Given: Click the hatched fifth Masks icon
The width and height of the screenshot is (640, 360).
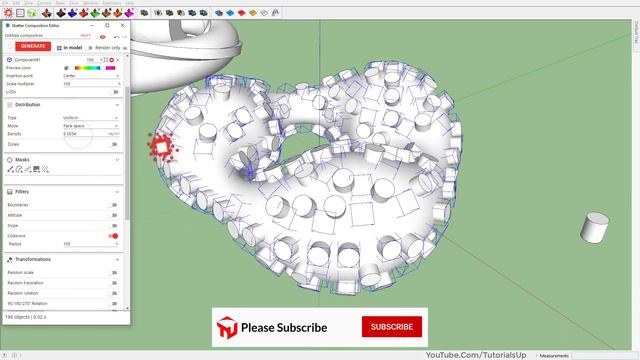Looking at the screenshot, I should coord(45,169).
